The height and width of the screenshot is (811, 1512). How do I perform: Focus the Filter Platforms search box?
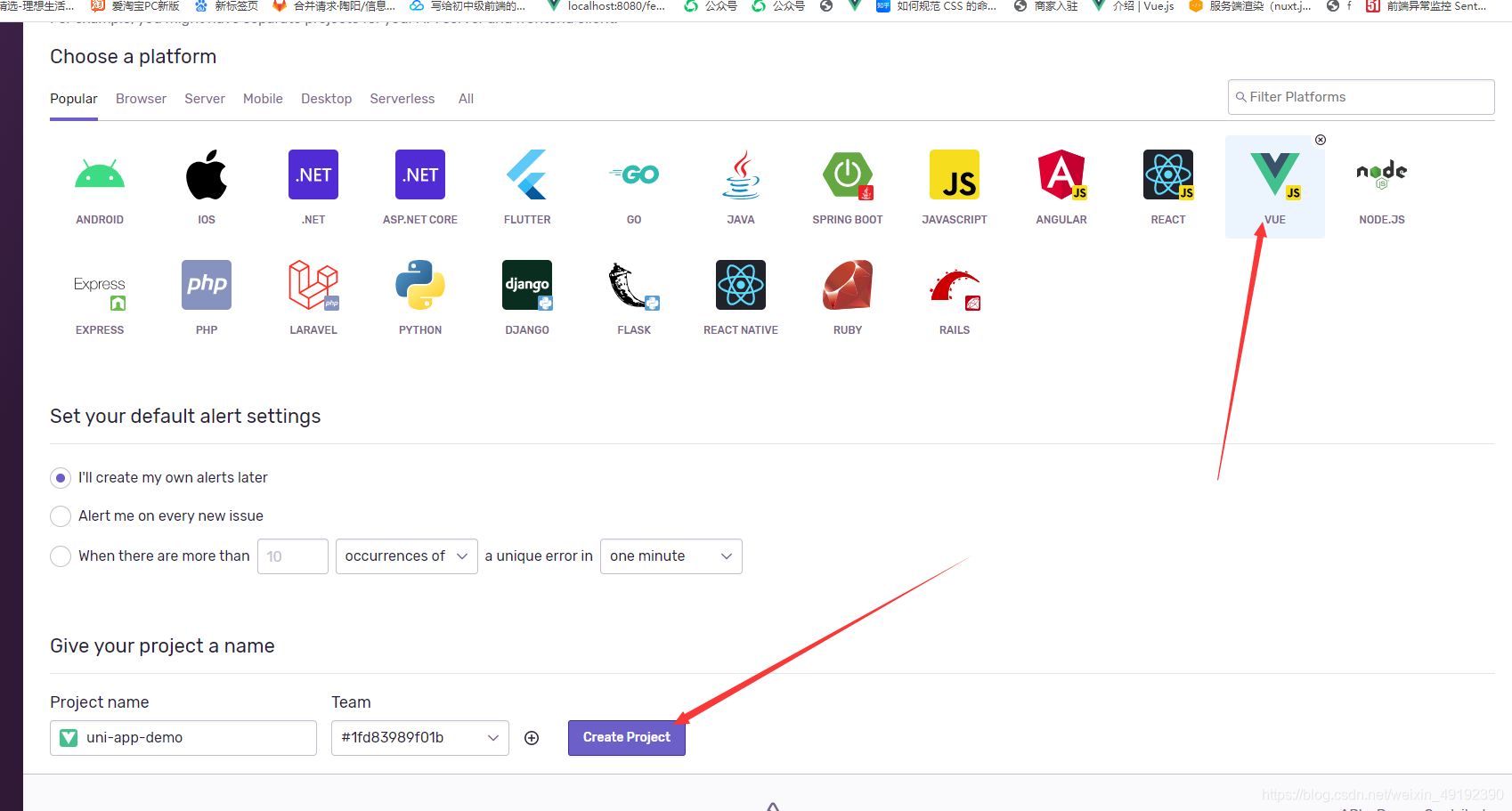point(1361,97)
